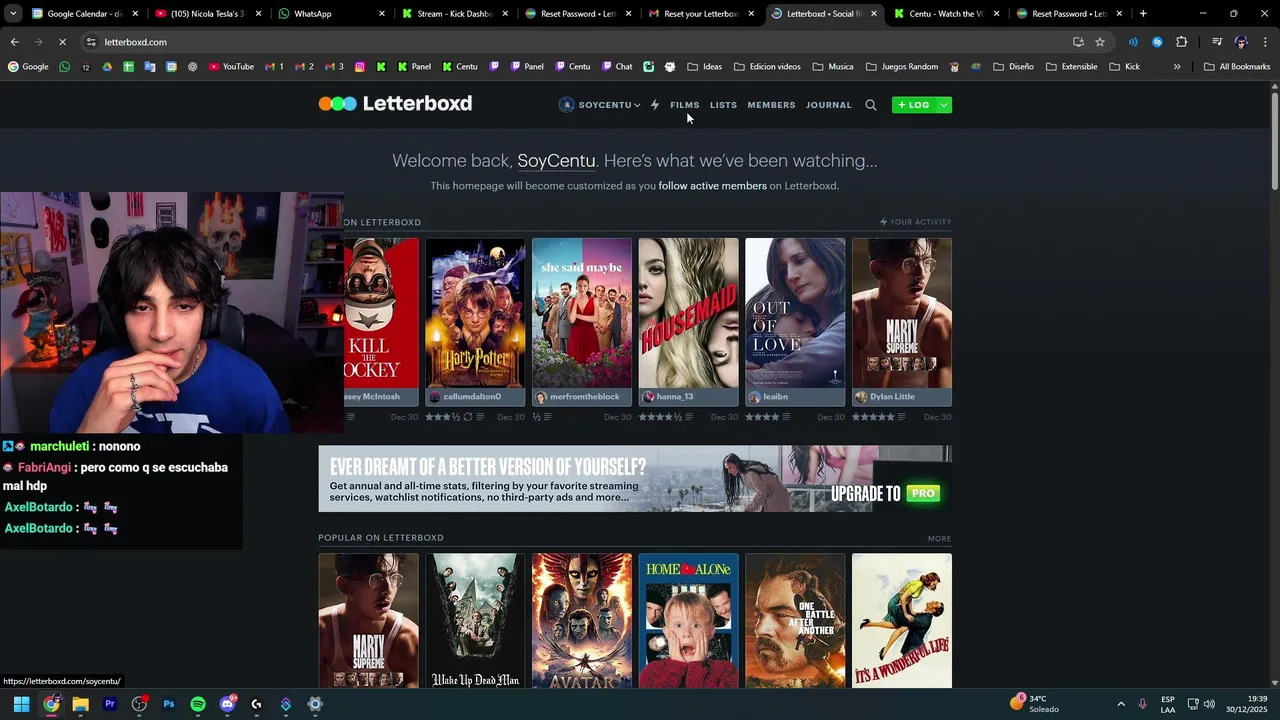Show hidden bookmarks with double chevron
Viewport: 1280px width, 720px height.
tap(1177, 67)
